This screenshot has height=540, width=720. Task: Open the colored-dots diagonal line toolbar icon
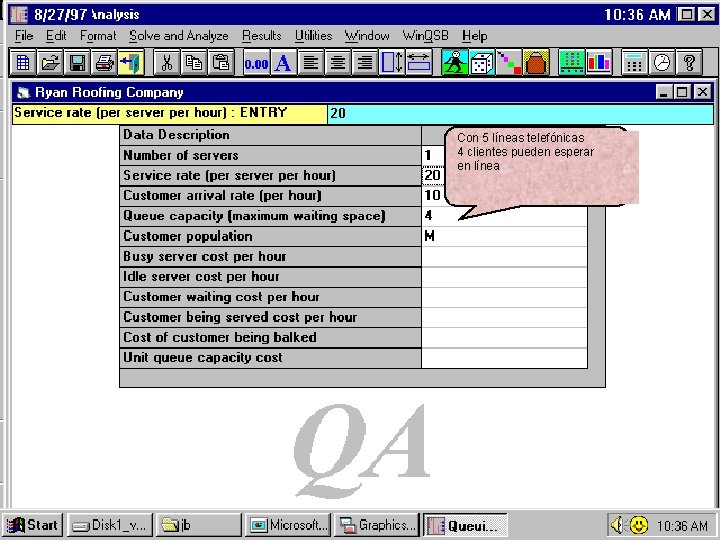(509, 62)
